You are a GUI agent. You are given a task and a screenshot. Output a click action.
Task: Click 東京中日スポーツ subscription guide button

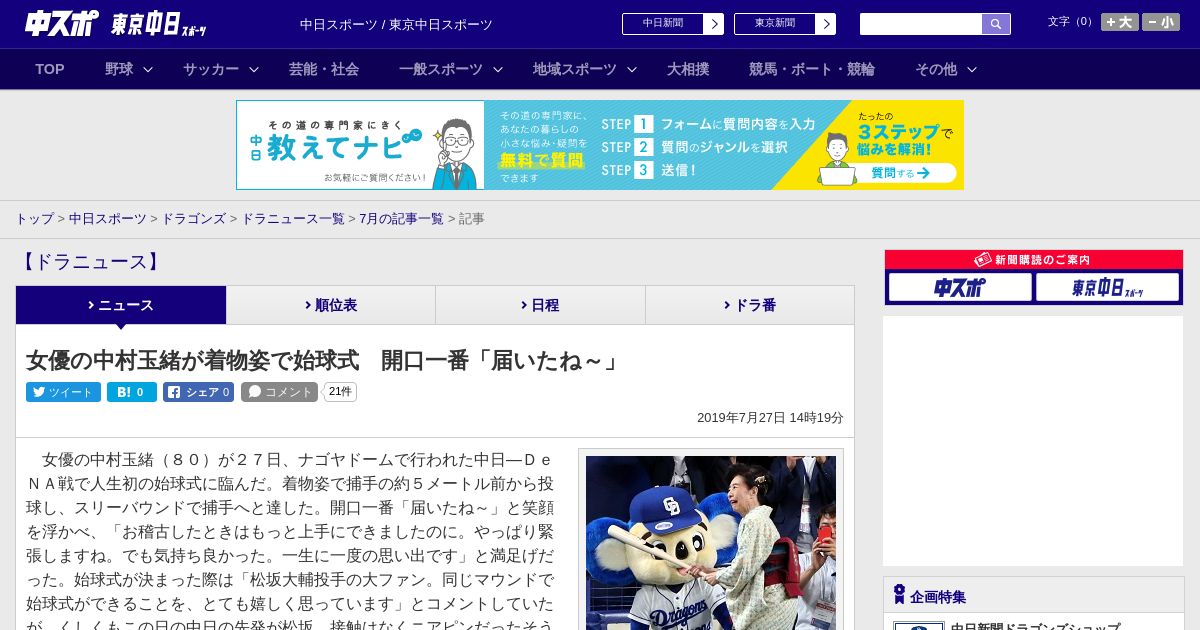1107,287
